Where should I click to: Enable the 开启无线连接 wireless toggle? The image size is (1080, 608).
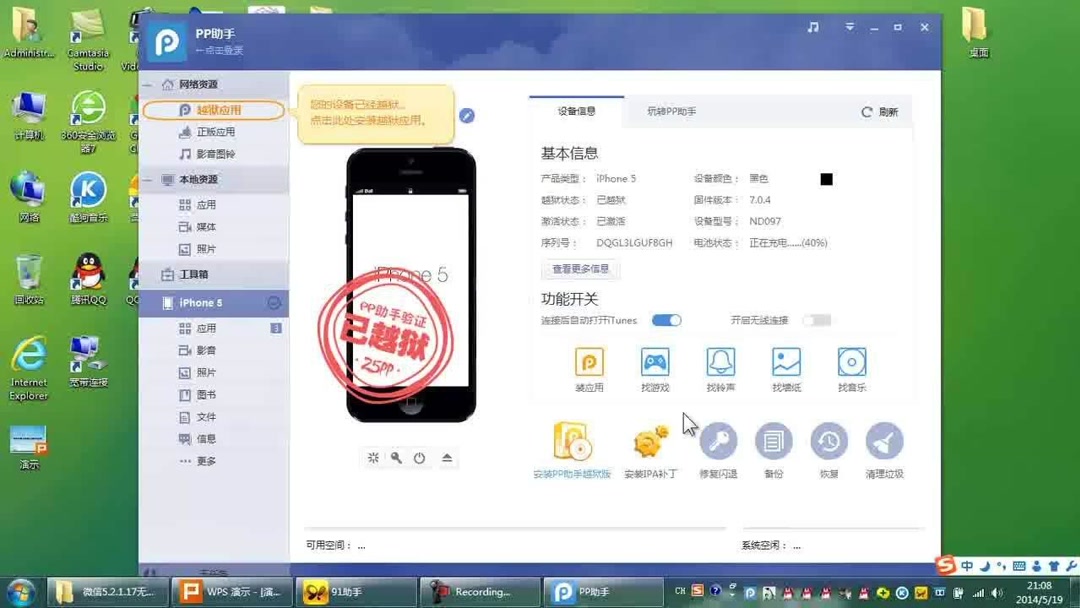pyautogui.click(x=815, y=320)
